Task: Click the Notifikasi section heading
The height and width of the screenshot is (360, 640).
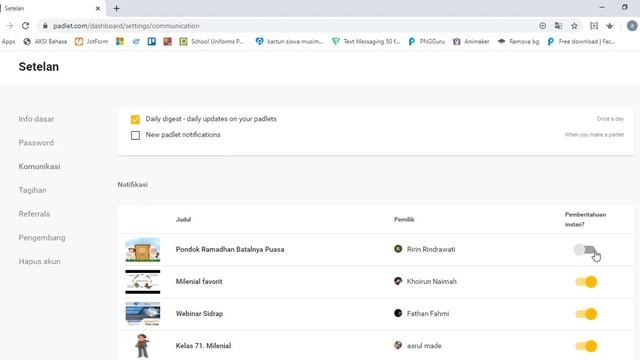Action: (133, 185)
